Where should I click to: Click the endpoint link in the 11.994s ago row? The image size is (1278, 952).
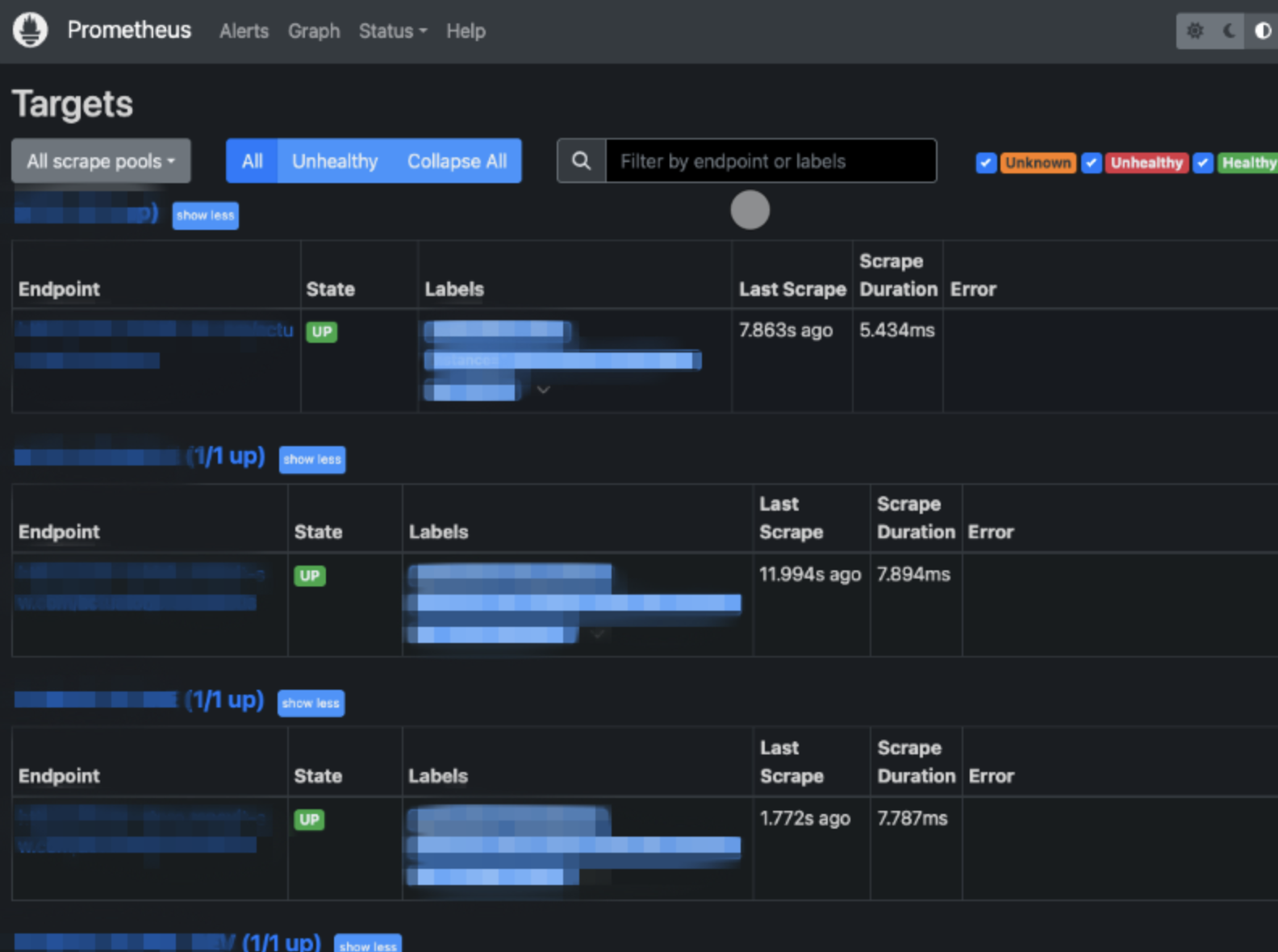140,588
